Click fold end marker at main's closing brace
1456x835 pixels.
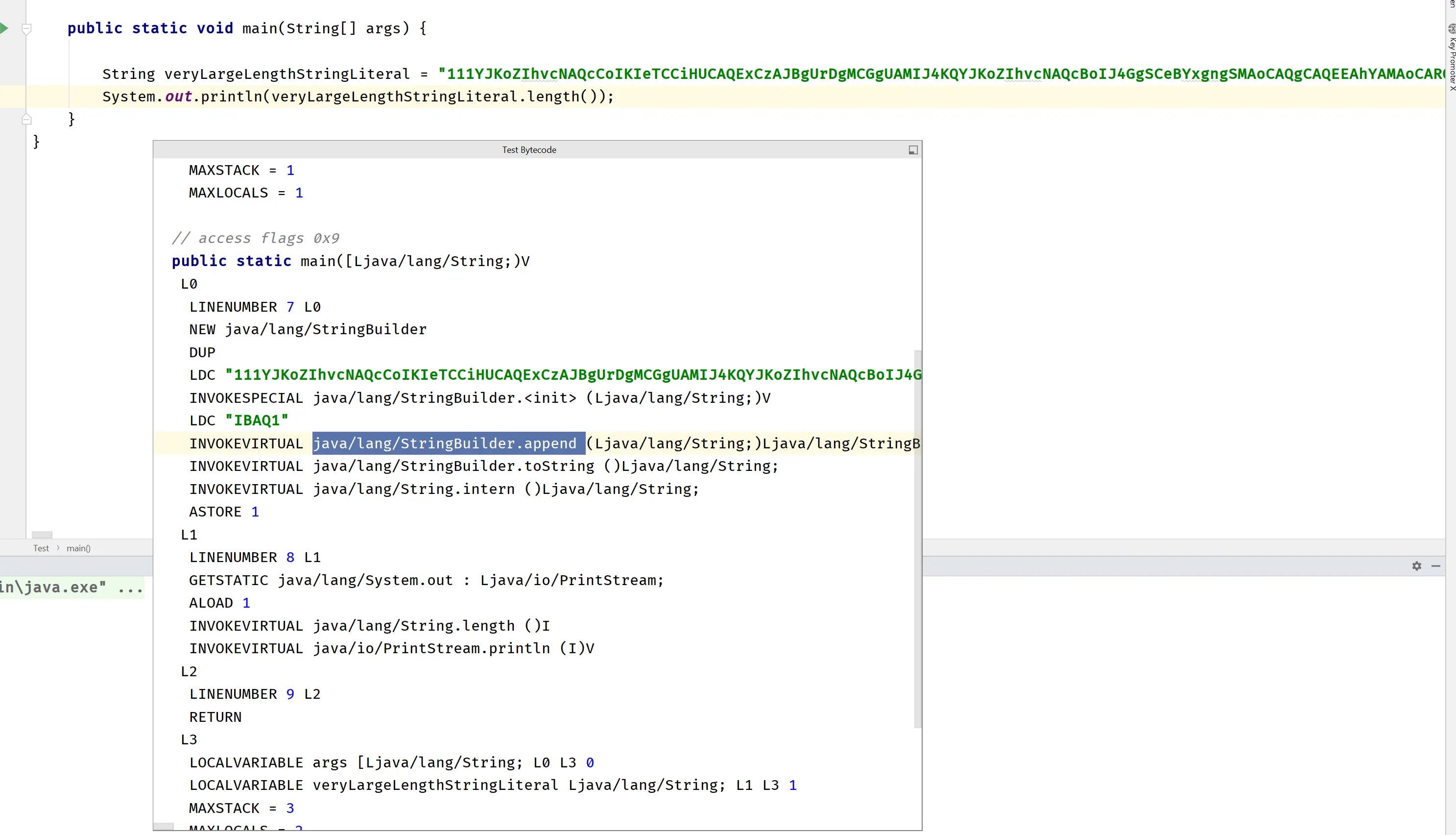[x=26, y=119]
